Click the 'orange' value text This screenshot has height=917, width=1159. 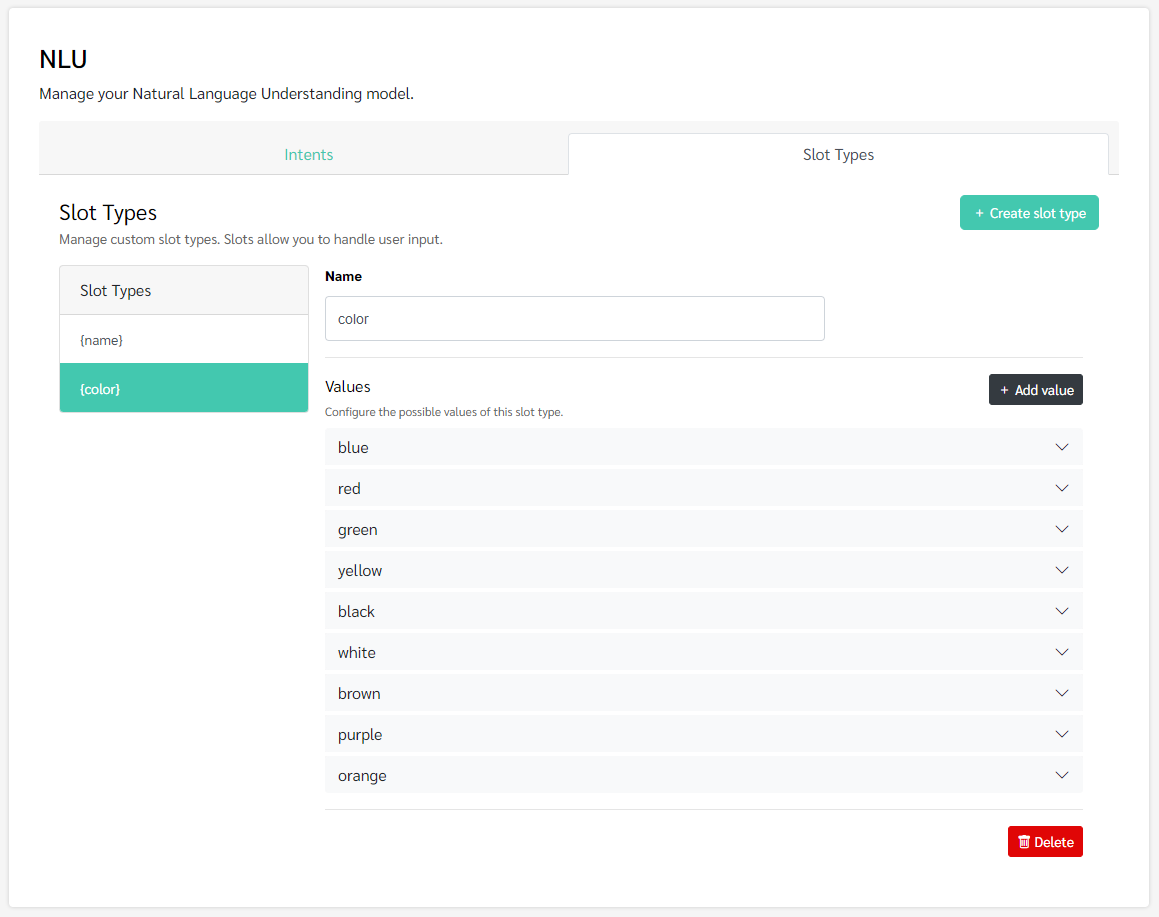point(362,776)
